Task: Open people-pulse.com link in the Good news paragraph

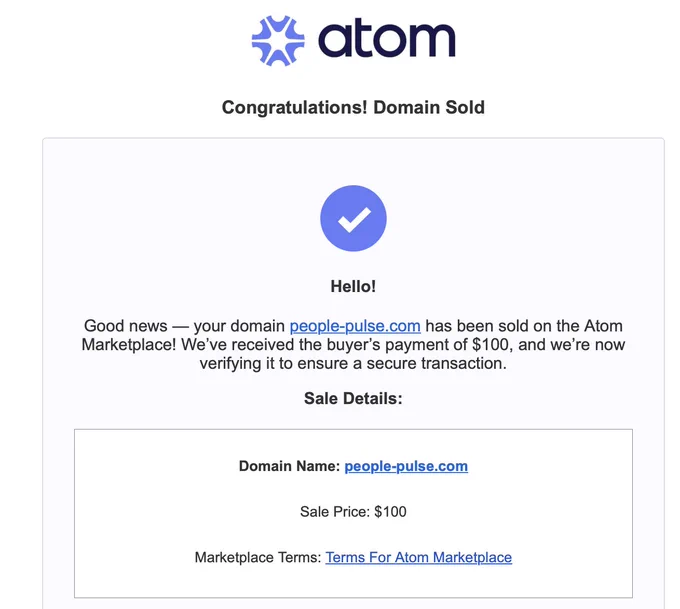Action: (355, 326)
